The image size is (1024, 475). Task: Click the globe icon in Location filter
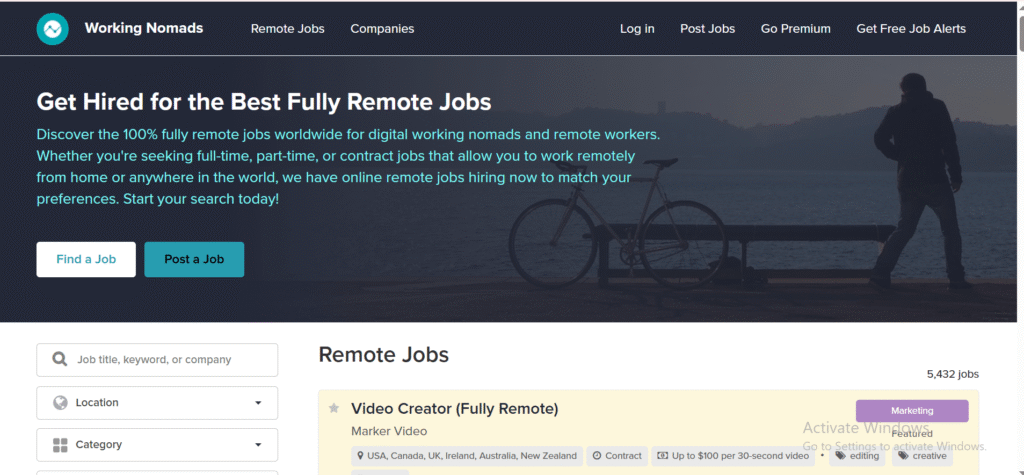click(60, 403)
